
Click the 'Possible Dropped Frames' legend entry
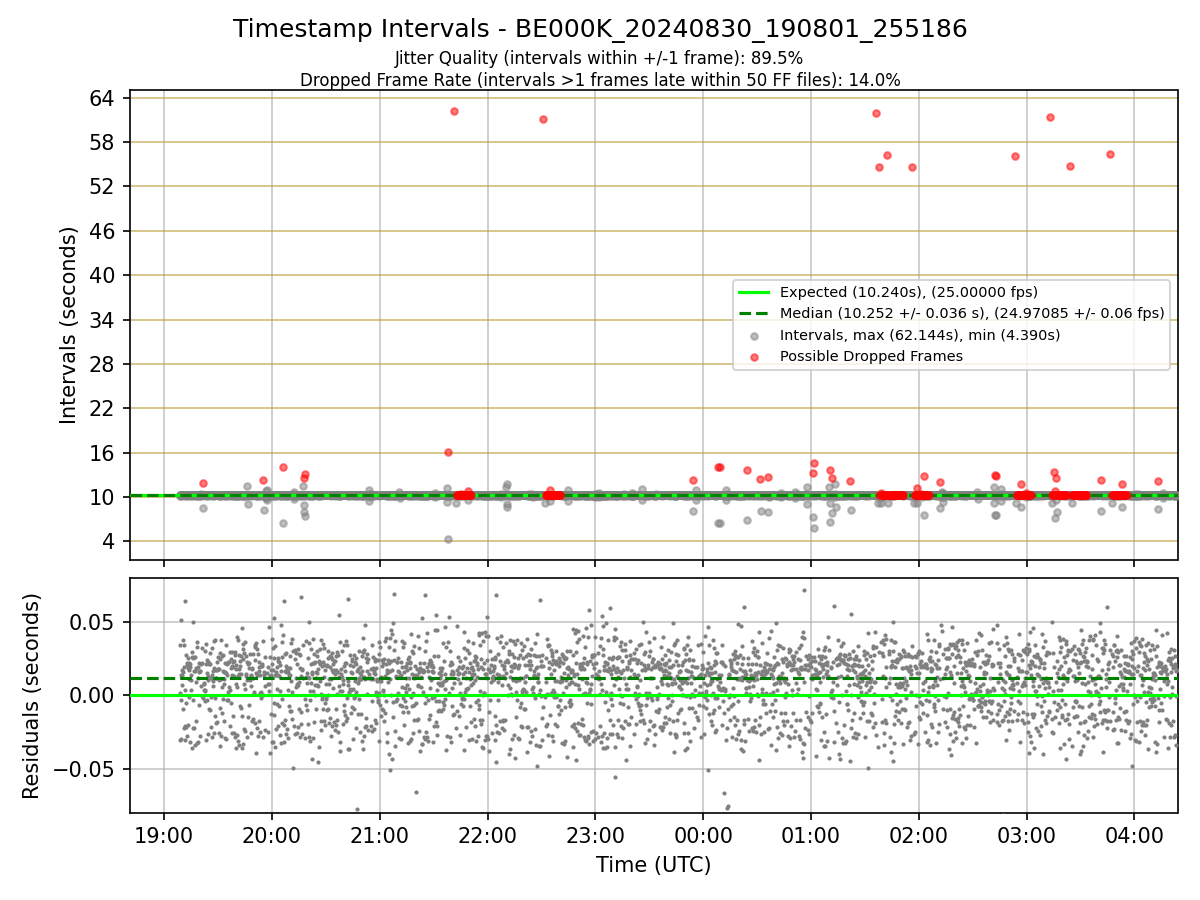point(871,356)
